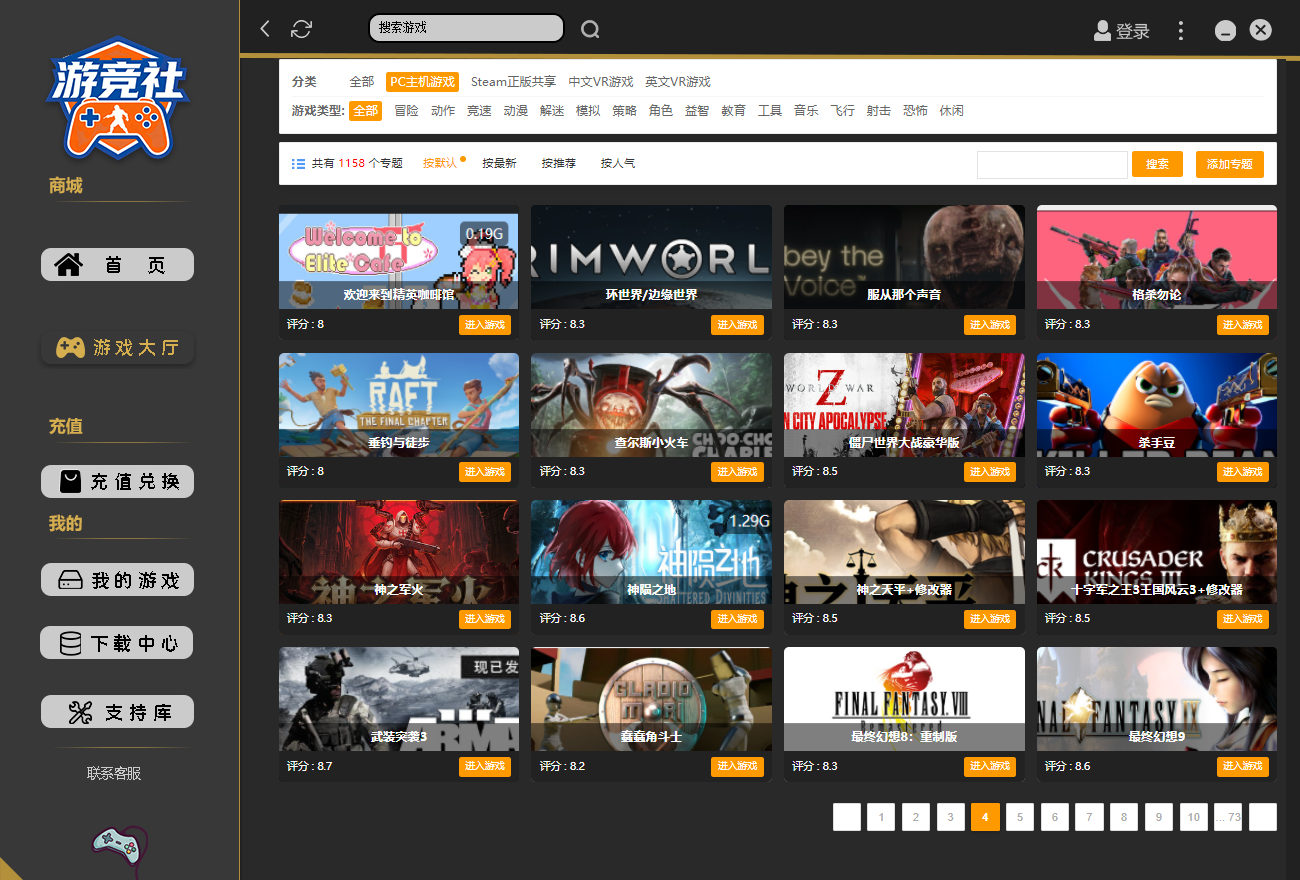The height and width of the screenshot is (880, 1300).
Task: Click 进入游戏 for 最终幻想8: 重制版
Action: pos(990,766)
